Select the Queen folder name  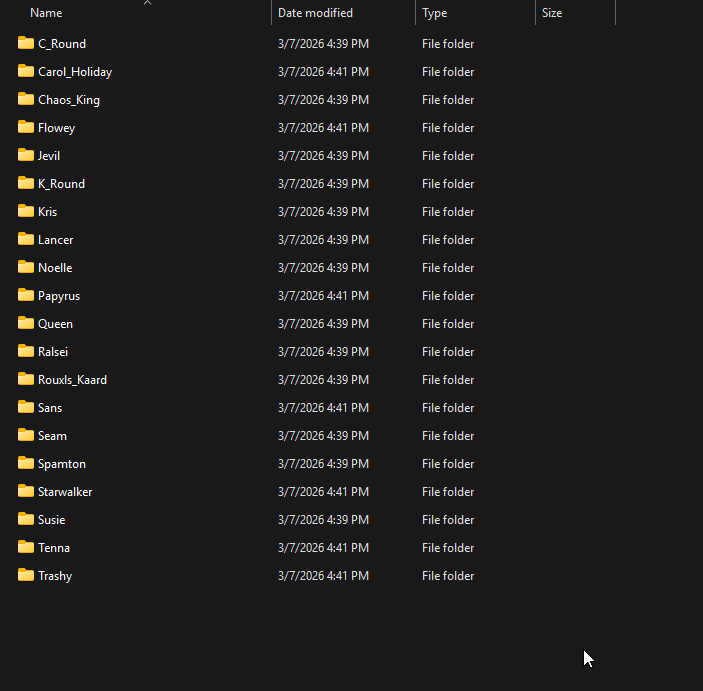pyautogui.click(x=56, y=324)
